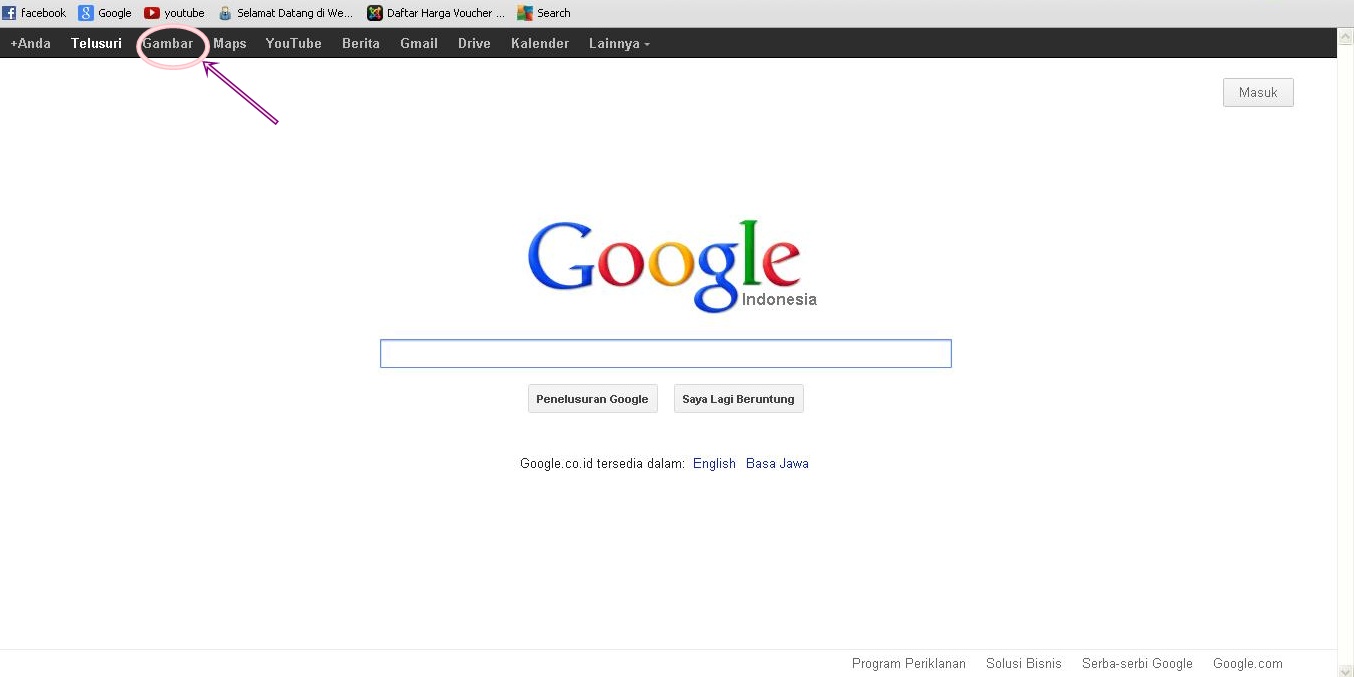Screen dimensions: 1354x677
Task: Open the Google bookmark
Action: [x=105, y=13]
